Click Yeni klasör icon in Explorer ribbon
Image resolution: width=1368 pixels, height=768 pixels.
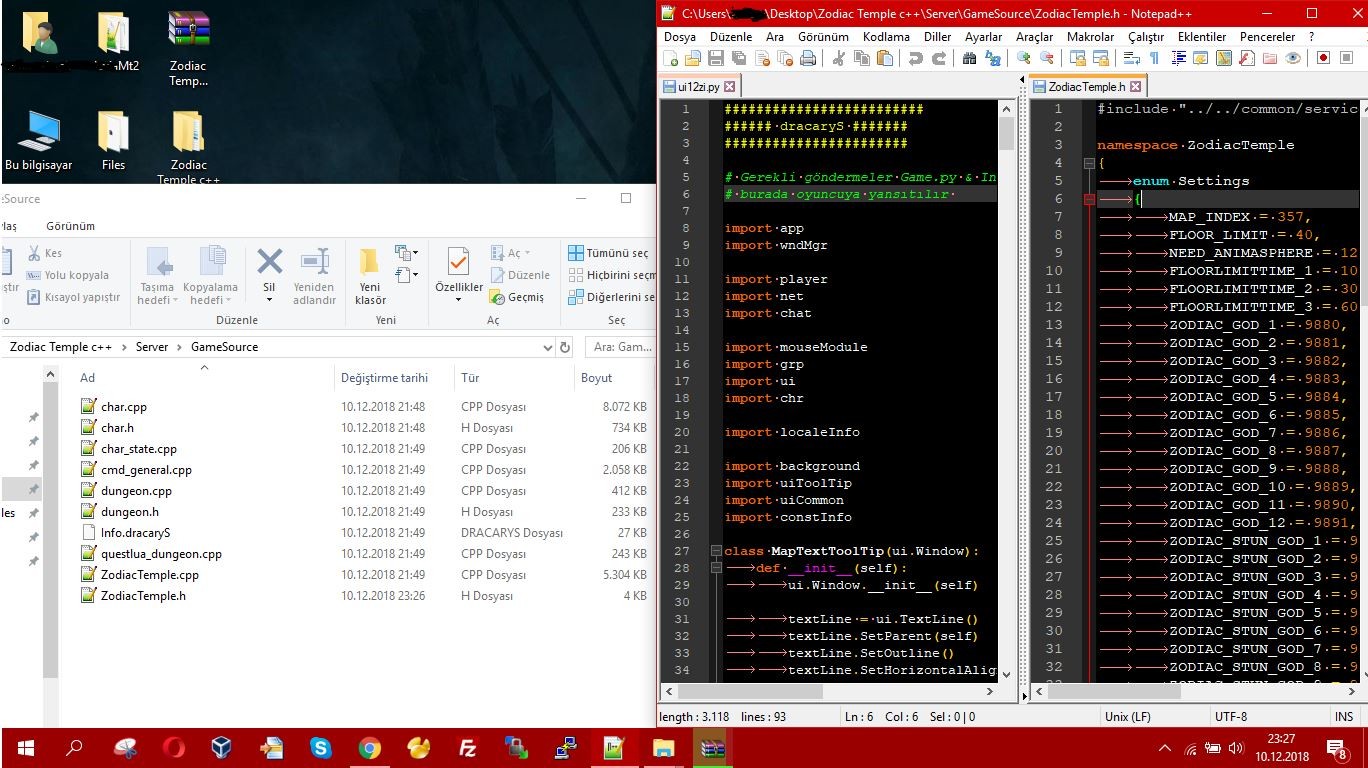370,262
